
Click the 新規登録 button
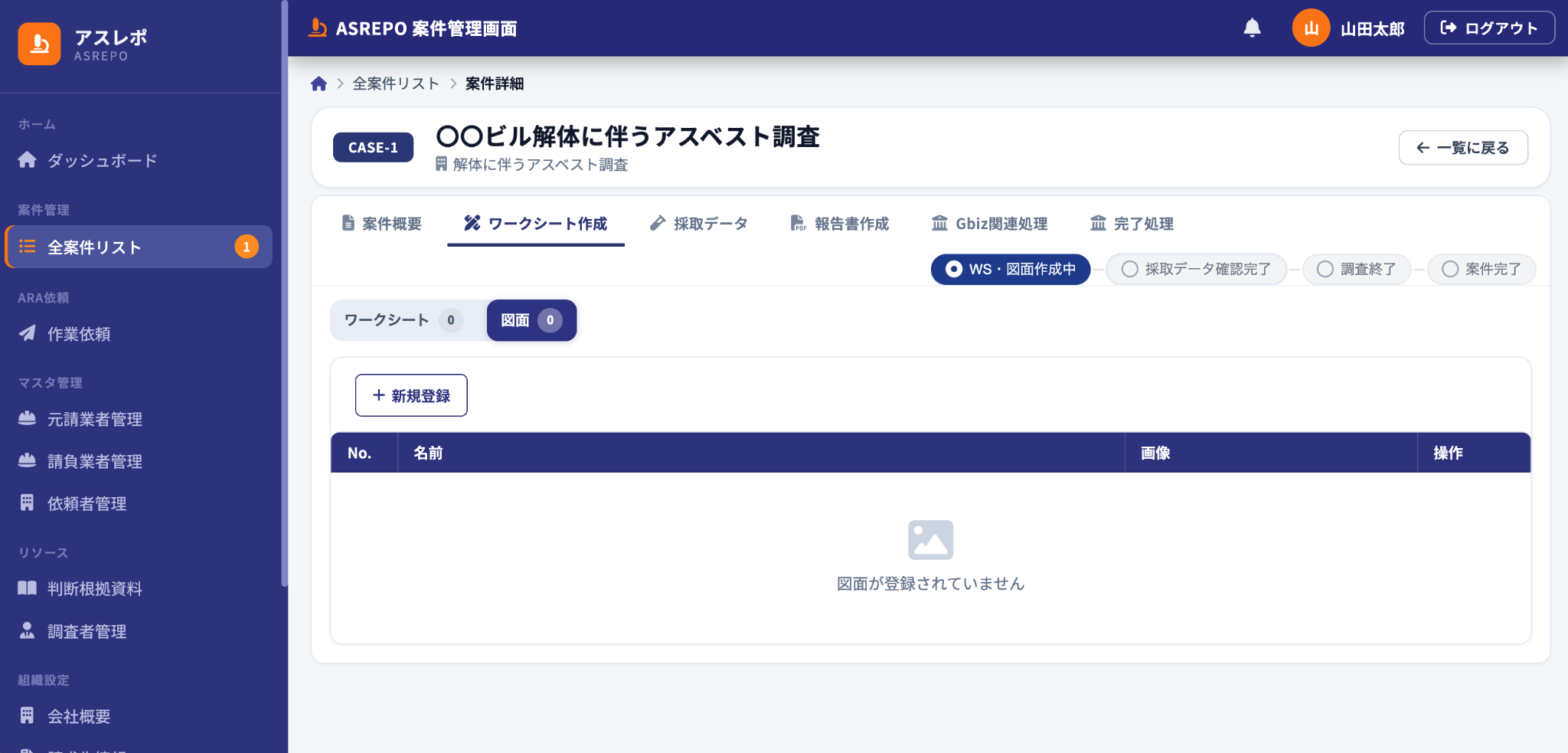click(x=411, y=395)
